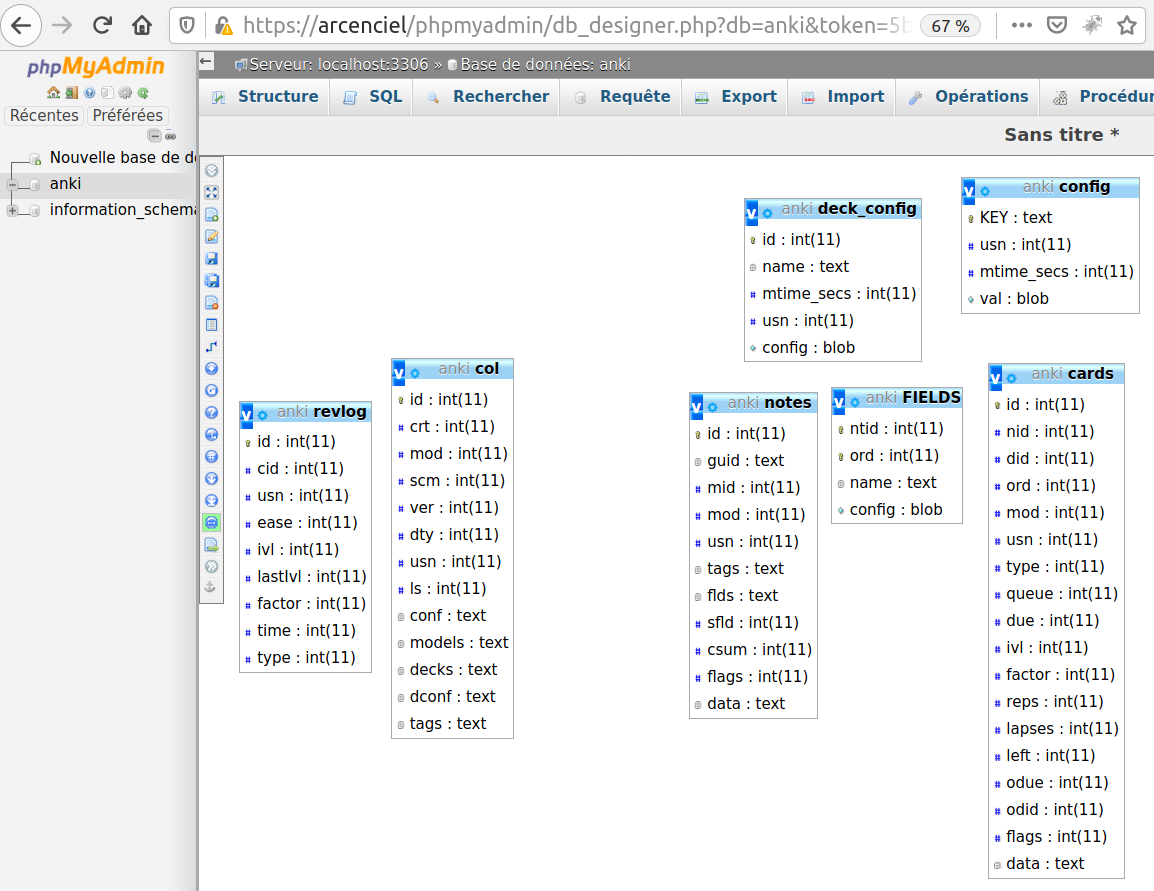Reload the page in the browser
Screen dimensions: 1154x891
click(102, 26)
